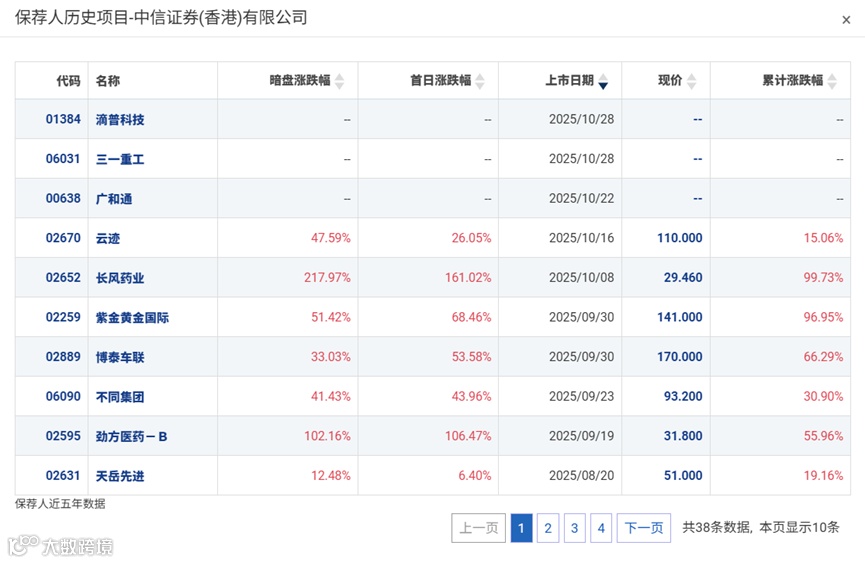Open stock code 02652
The height and width of the screenshot is (563, 865).
pos(63,278)
